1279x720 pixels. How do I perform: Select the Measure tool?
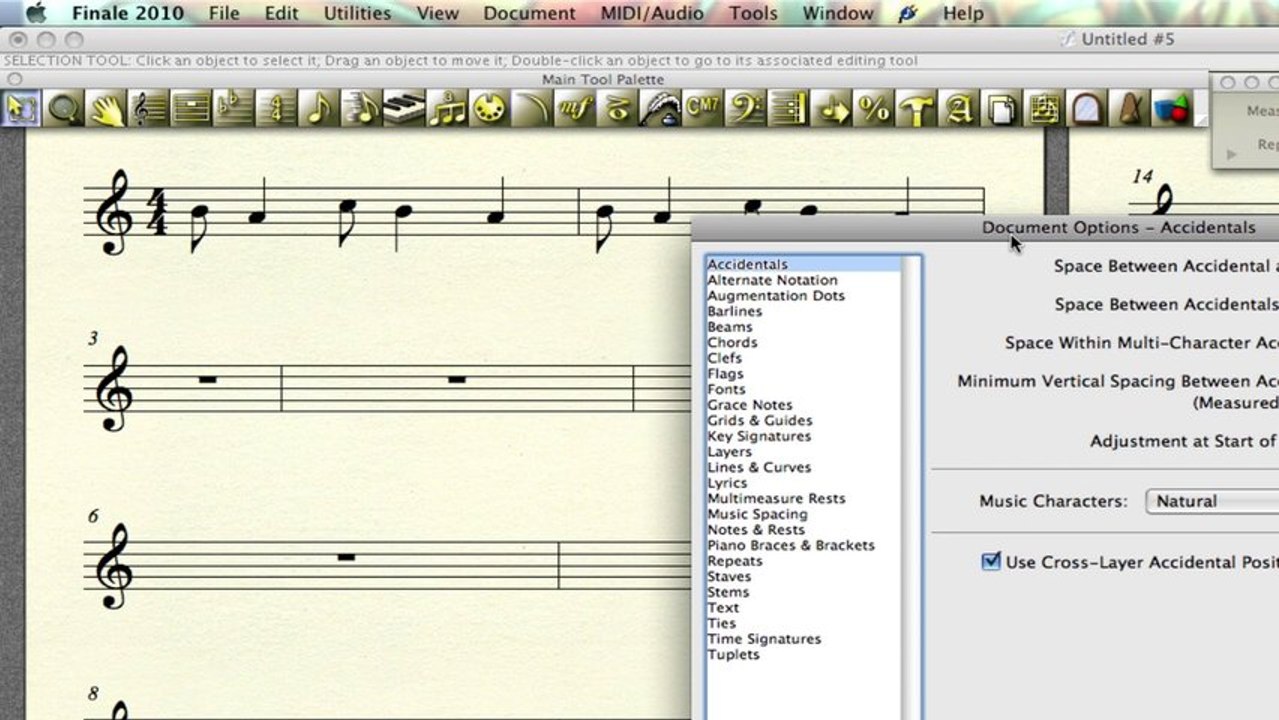tap(191, 108)
